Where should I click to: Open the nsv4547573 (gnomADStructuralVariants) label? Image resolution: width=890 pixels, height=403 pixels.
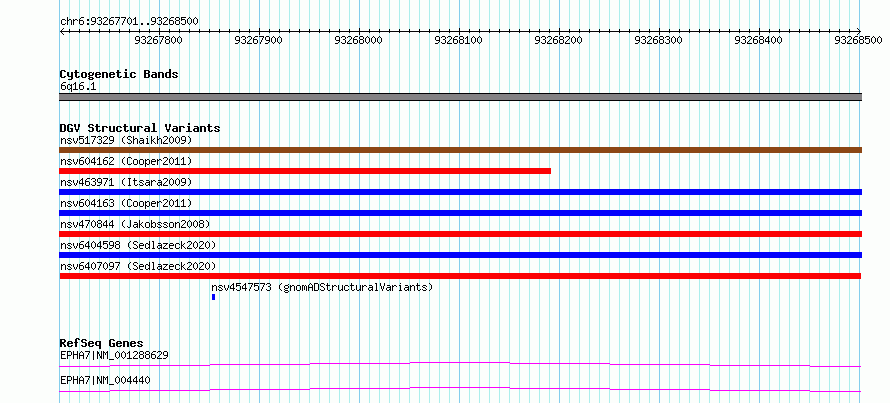coord(322,287)
